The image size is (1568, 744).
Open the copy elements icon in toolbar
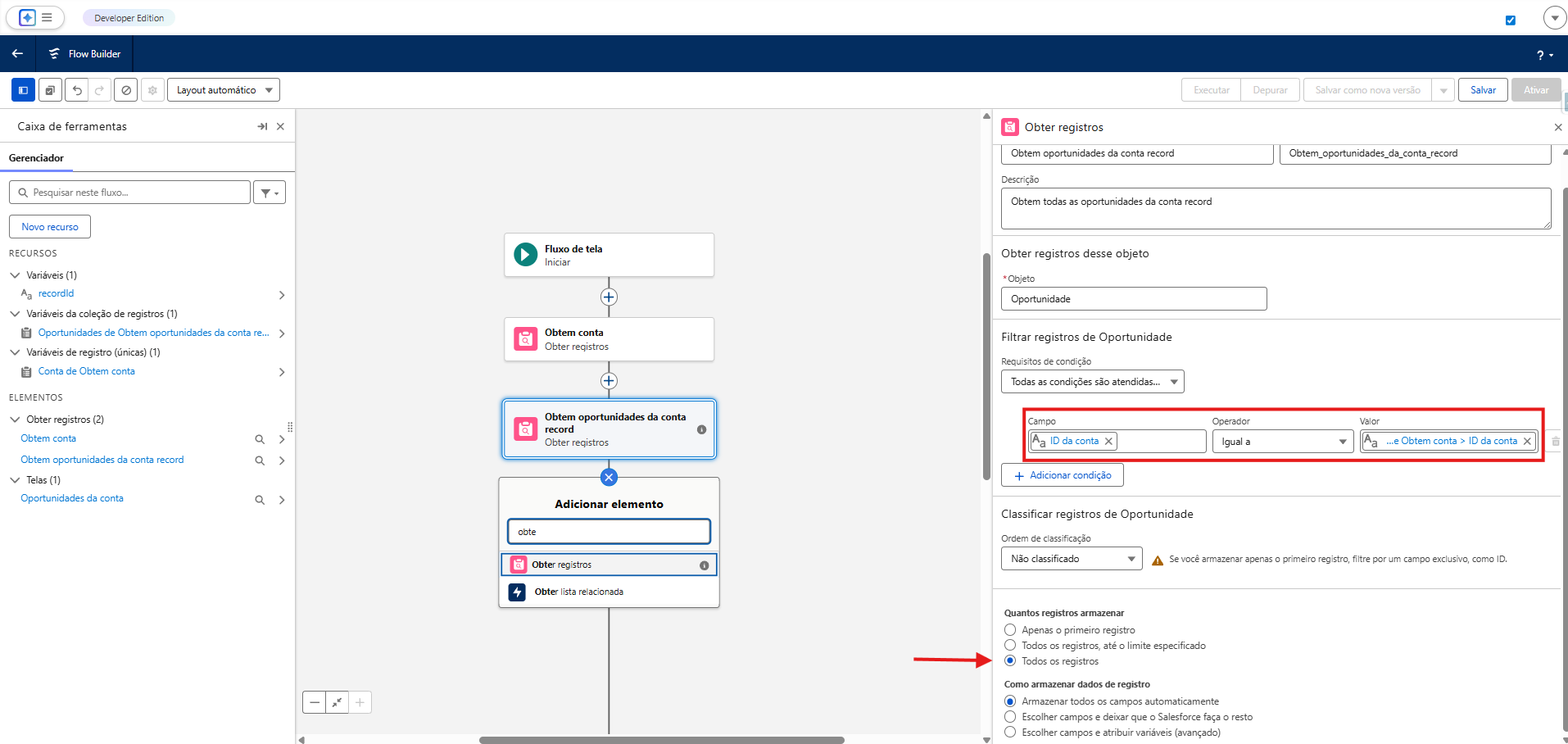(49, 89)
